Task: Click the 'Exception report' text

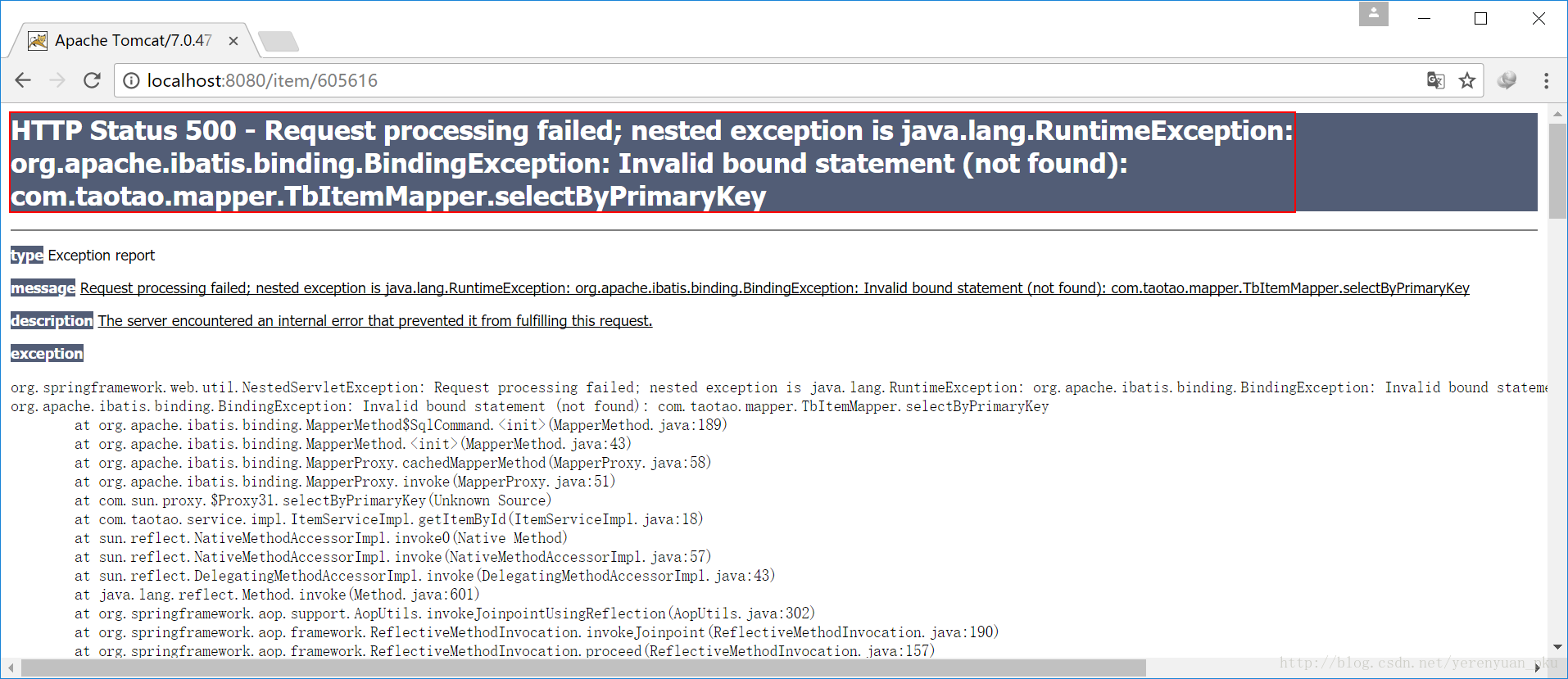Action: click(x=101, y=256)
